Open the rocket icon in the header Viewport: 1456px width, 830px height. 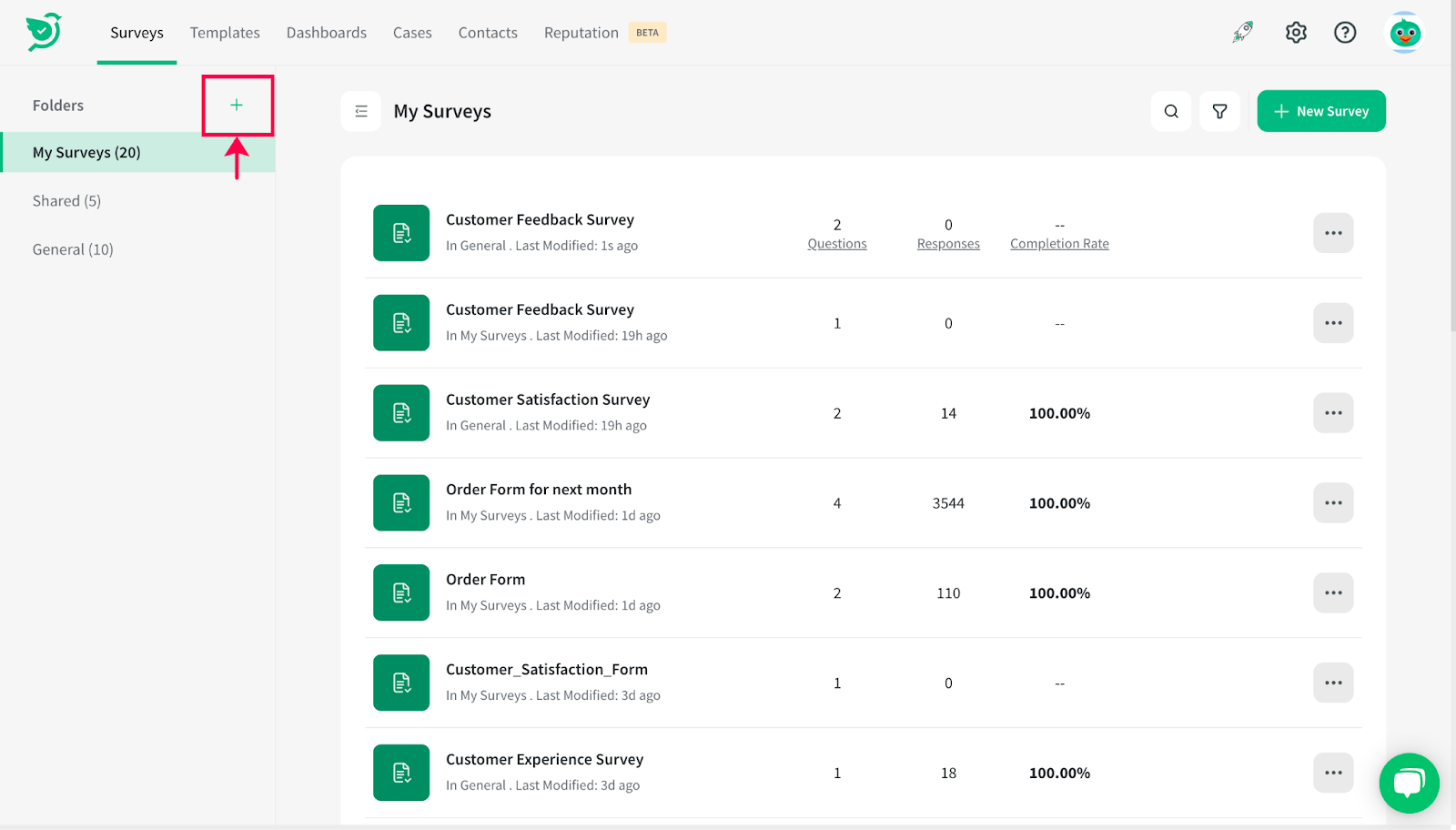tap(1243, 32)
